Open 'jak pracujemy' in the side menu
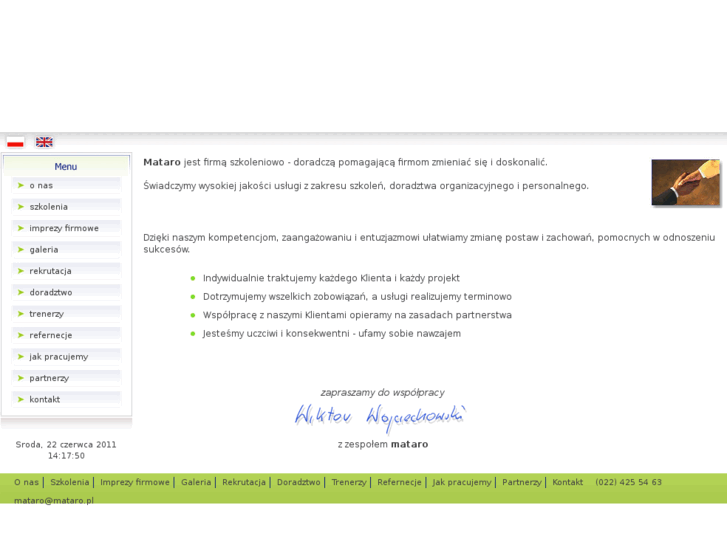Screen dimensions: 727x545 [66, 356]
